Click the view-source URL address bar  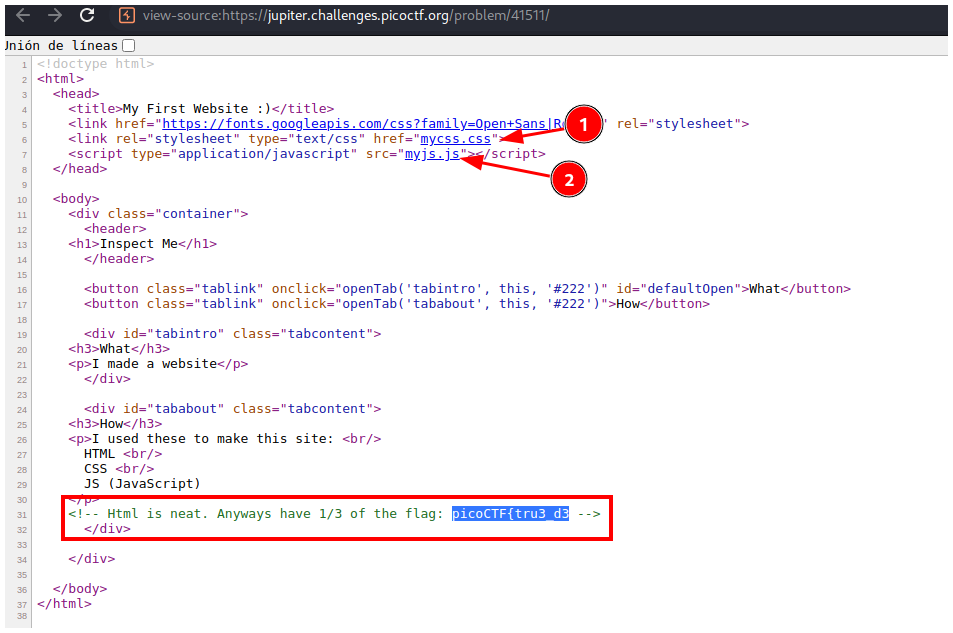(x=345, y=16)
